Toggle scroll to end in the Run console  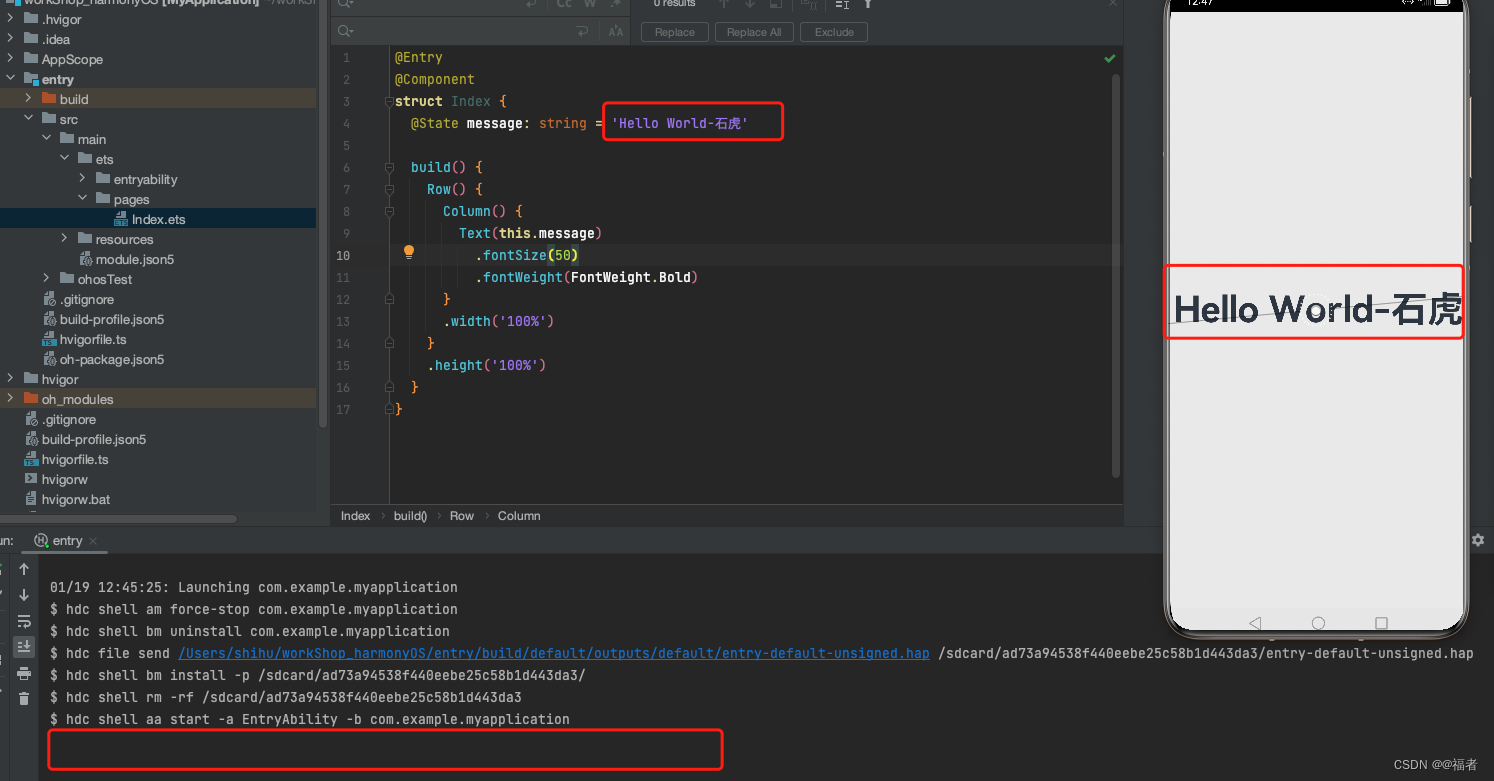24,647
